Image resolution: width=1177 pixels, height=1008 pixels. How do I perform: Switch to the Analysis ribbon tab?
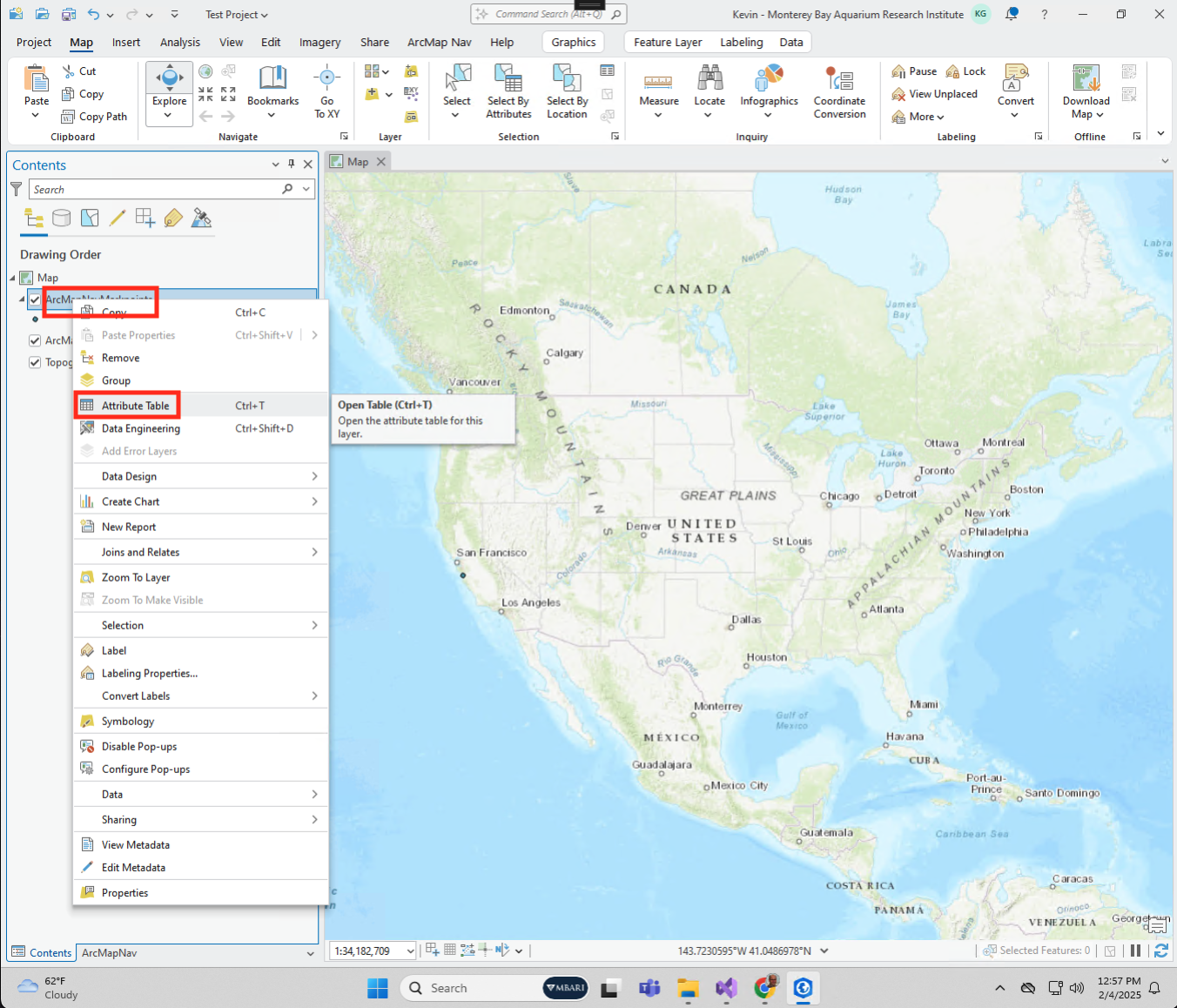pyautogui.click(x=179, y=42)
